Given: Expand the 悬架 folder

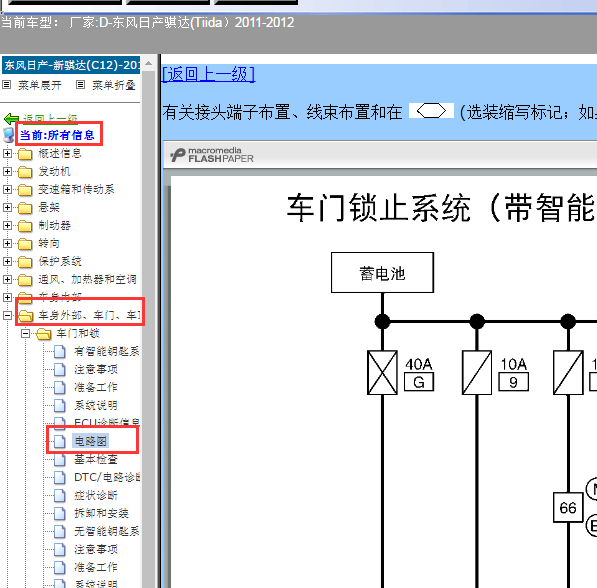Looking at the screenshot, I should 7,207.
